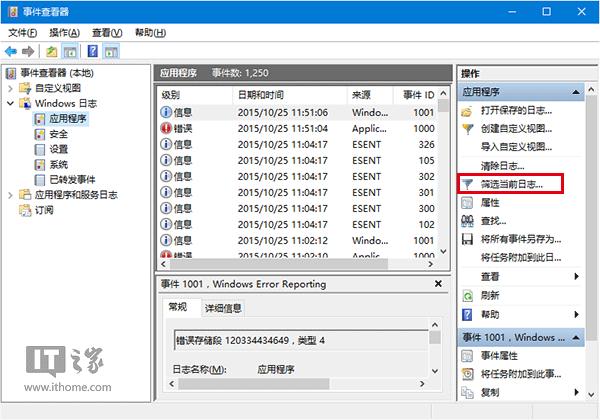Open the 文件(F) menu
This screenshot has width=600, height=420.
pos(23,33)
